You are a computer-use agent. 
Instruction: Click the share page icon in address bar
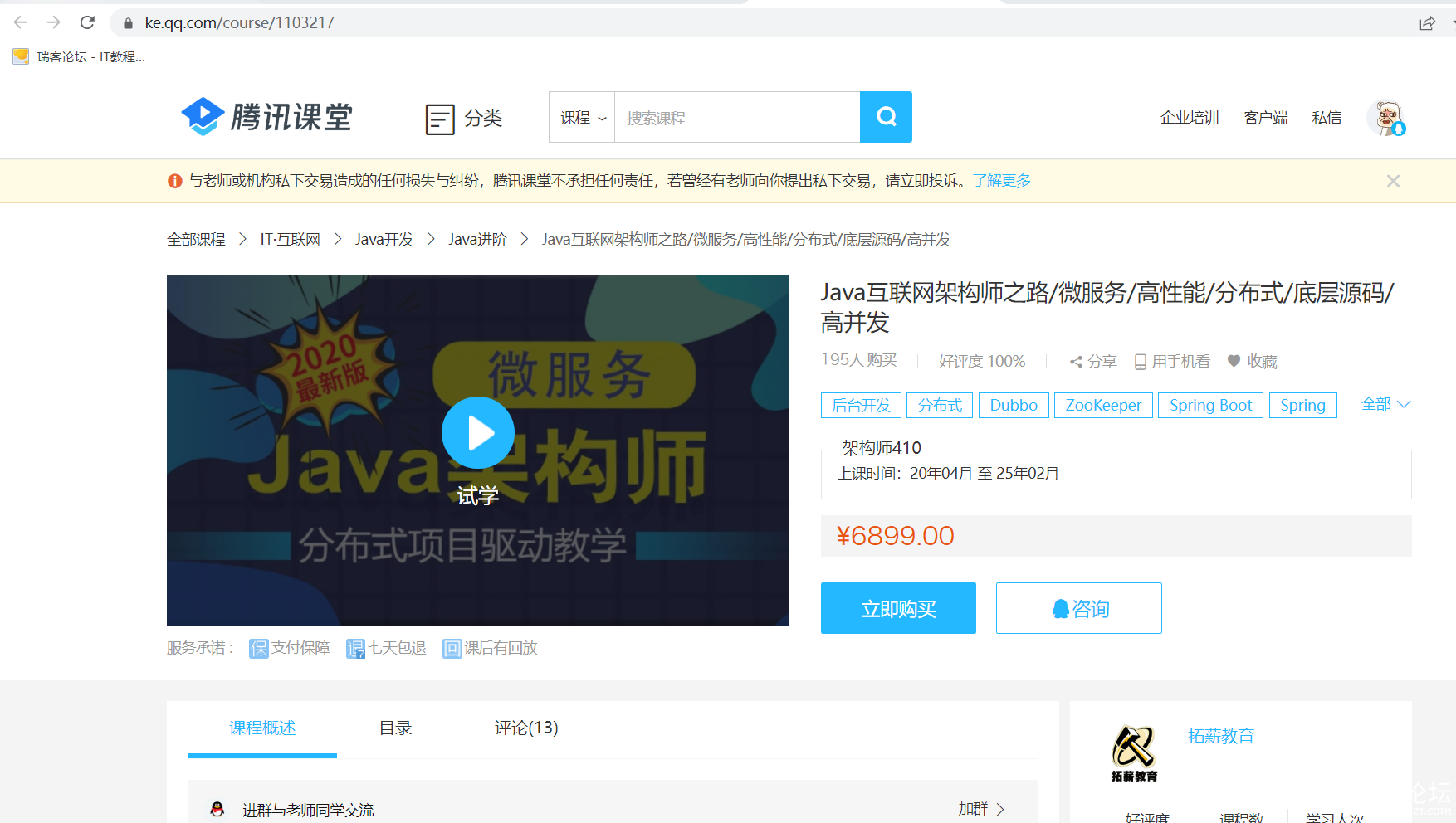[1427, 23]
